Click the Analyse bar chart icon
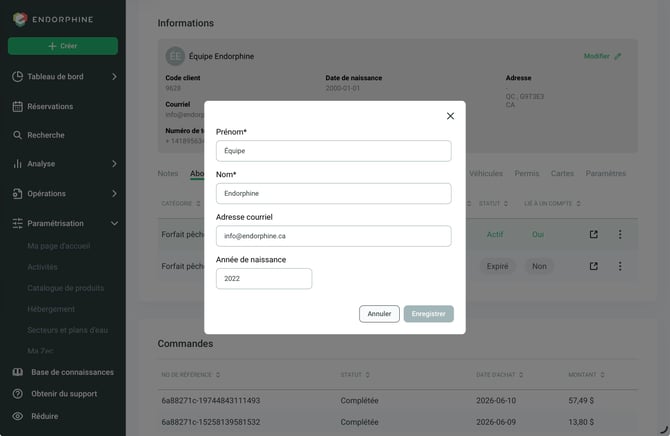This screenshot has width=670, height=436. (18, 164)
